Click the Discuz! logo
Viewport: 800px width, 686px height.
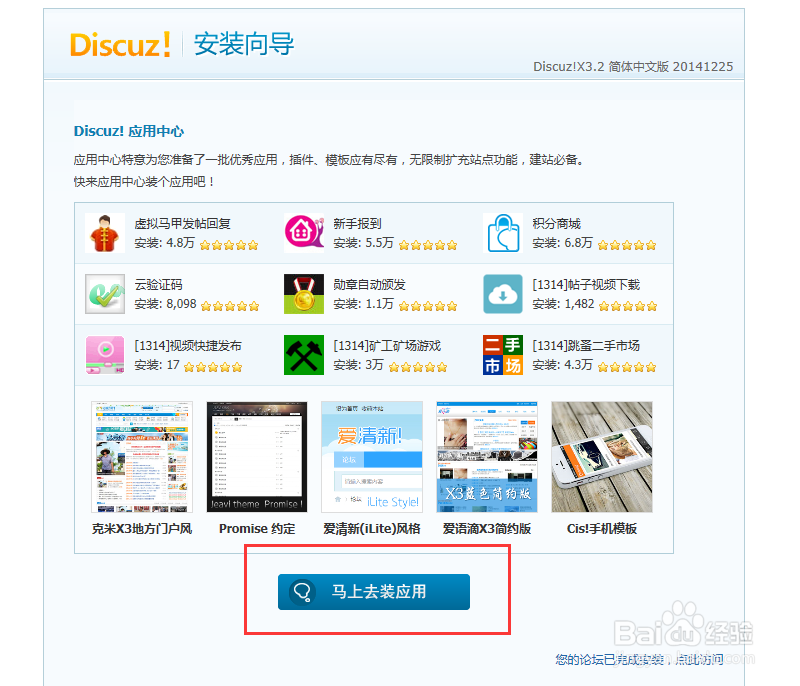point(120,44)
